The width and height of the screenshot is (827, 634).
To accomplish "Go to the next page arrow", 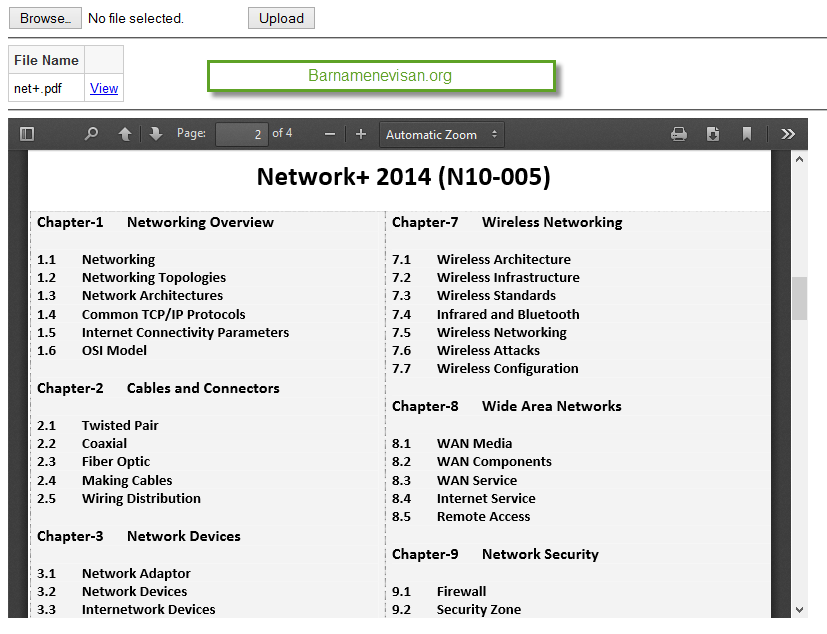I will pyautogui.click(x=156, y=134).
